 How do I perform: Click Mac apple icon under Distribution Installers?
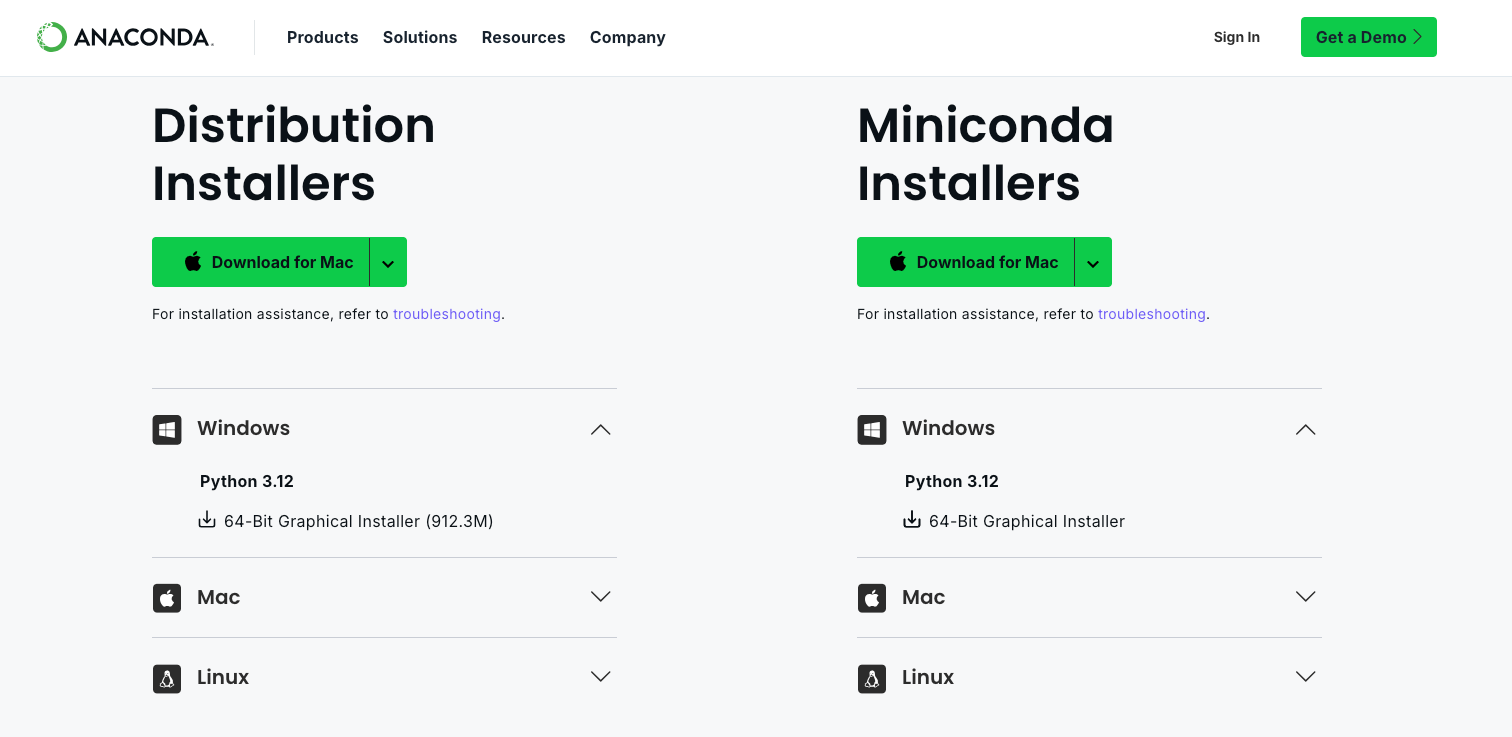167,599
